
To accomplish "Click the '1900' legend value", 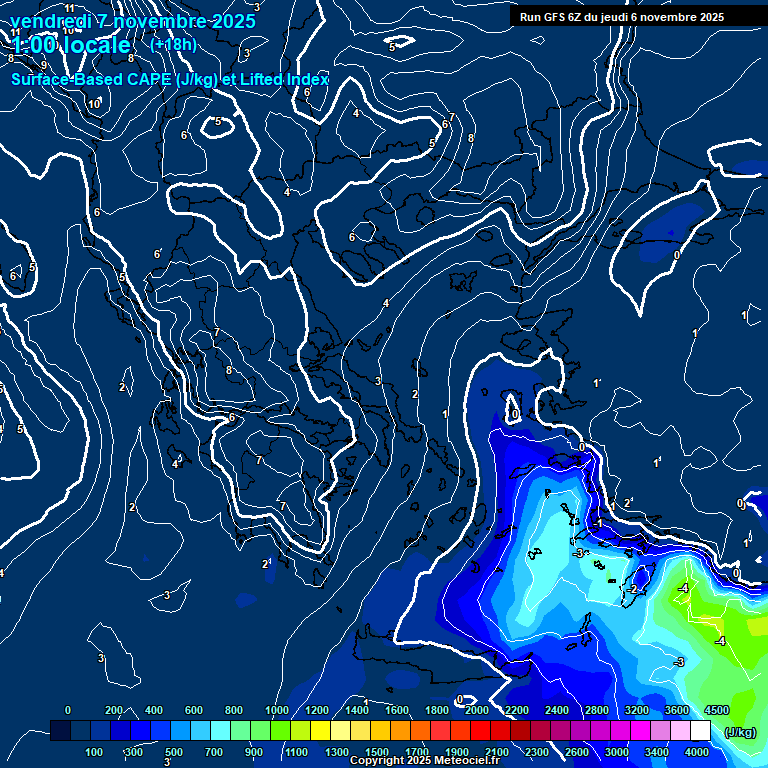I will point(456,752).
